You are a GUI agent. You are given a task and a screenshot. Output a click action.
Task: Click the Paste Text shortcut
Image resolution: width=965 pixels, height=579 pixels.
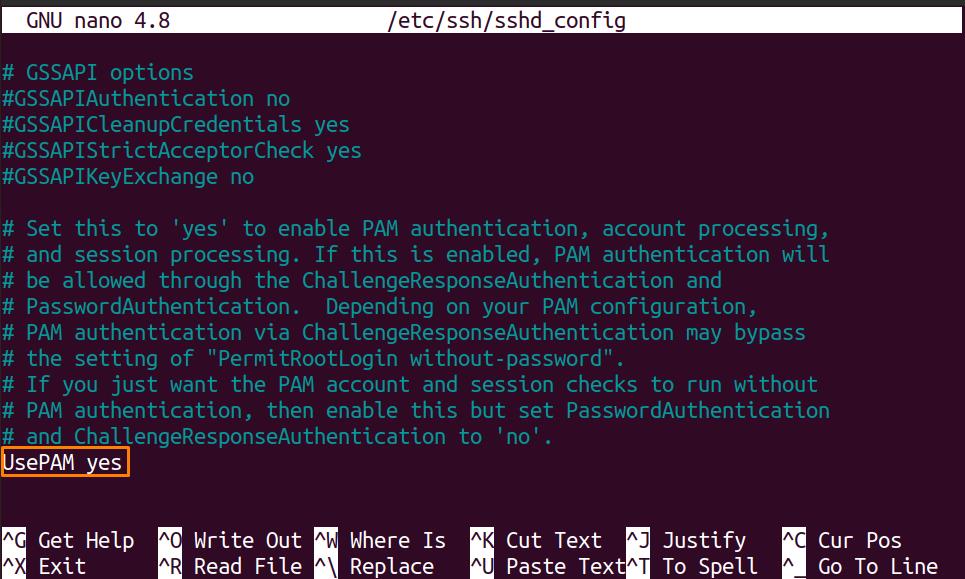(548, 566)
